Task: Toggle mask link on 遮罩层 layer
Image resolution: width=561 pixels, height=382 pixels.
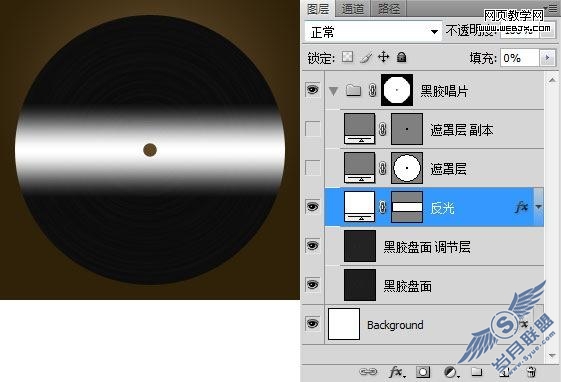Action: (382, 168)
